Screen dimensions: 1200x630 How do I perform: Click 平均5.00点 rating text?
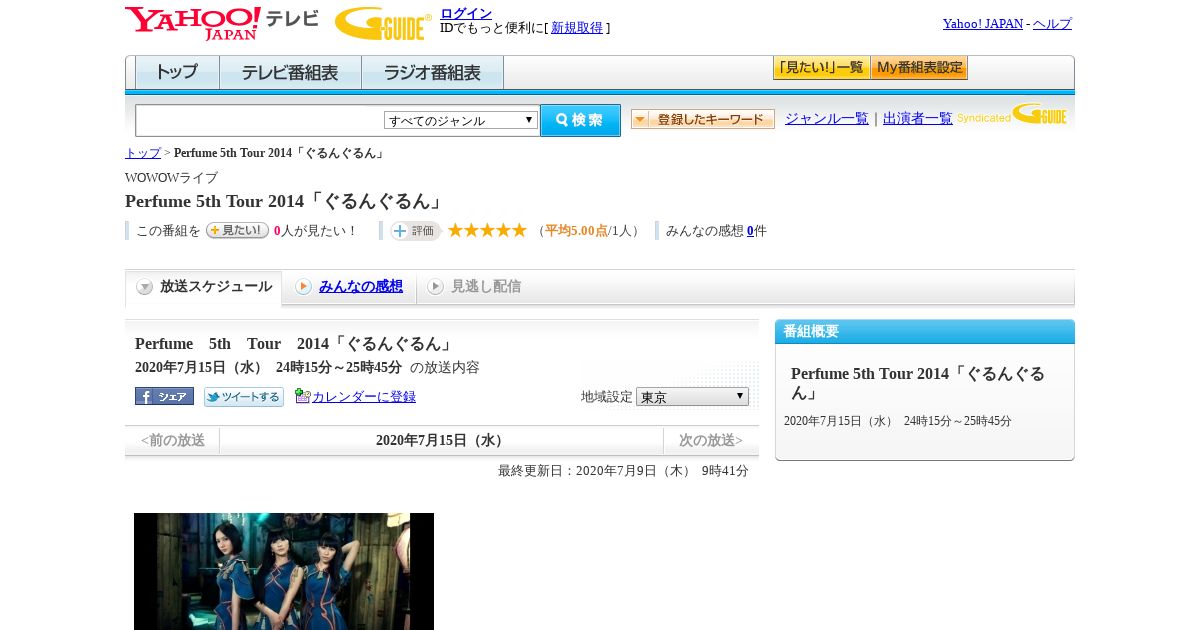[576, 231]
